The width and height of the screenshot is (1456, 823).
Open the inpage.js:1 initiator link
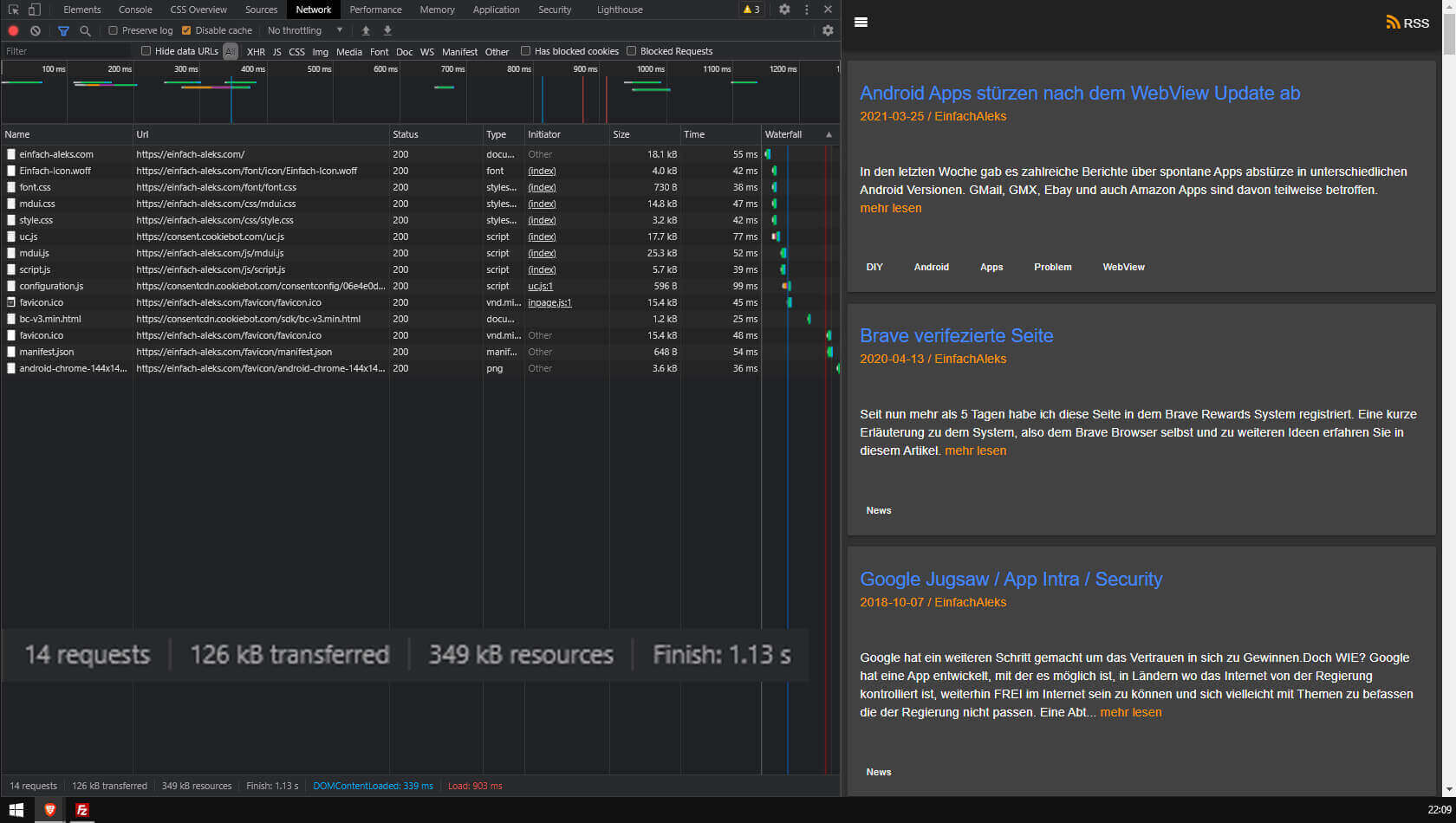click(549, 302)
